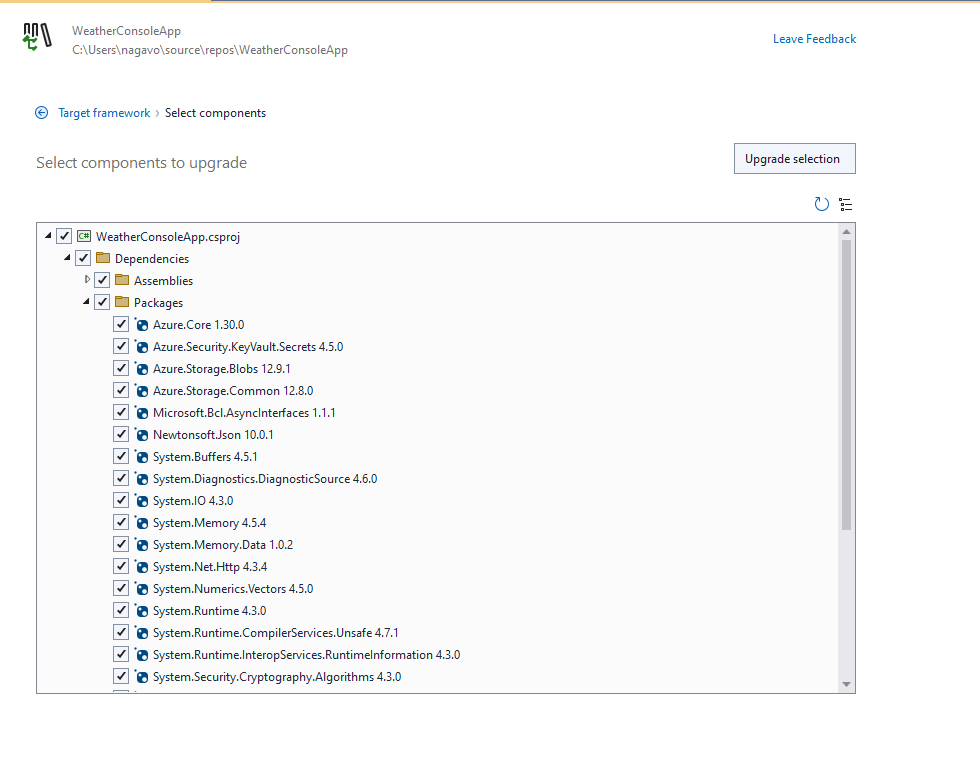This screenshot has height=770, width=980.
Task: Uncheck the Packages folder checkbox
Action: (102, 302)
